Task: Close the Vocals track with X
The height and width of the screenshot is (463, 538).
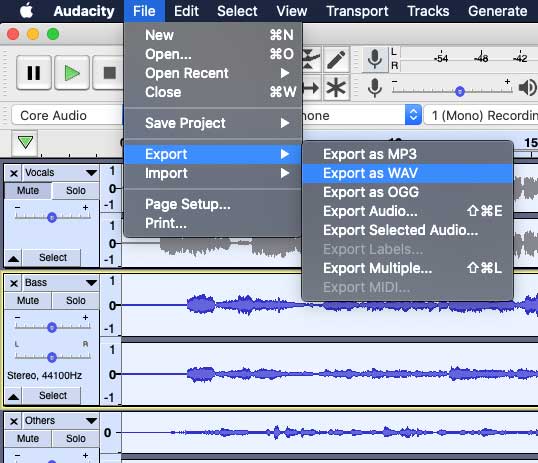Action: (x=13, y=173)
